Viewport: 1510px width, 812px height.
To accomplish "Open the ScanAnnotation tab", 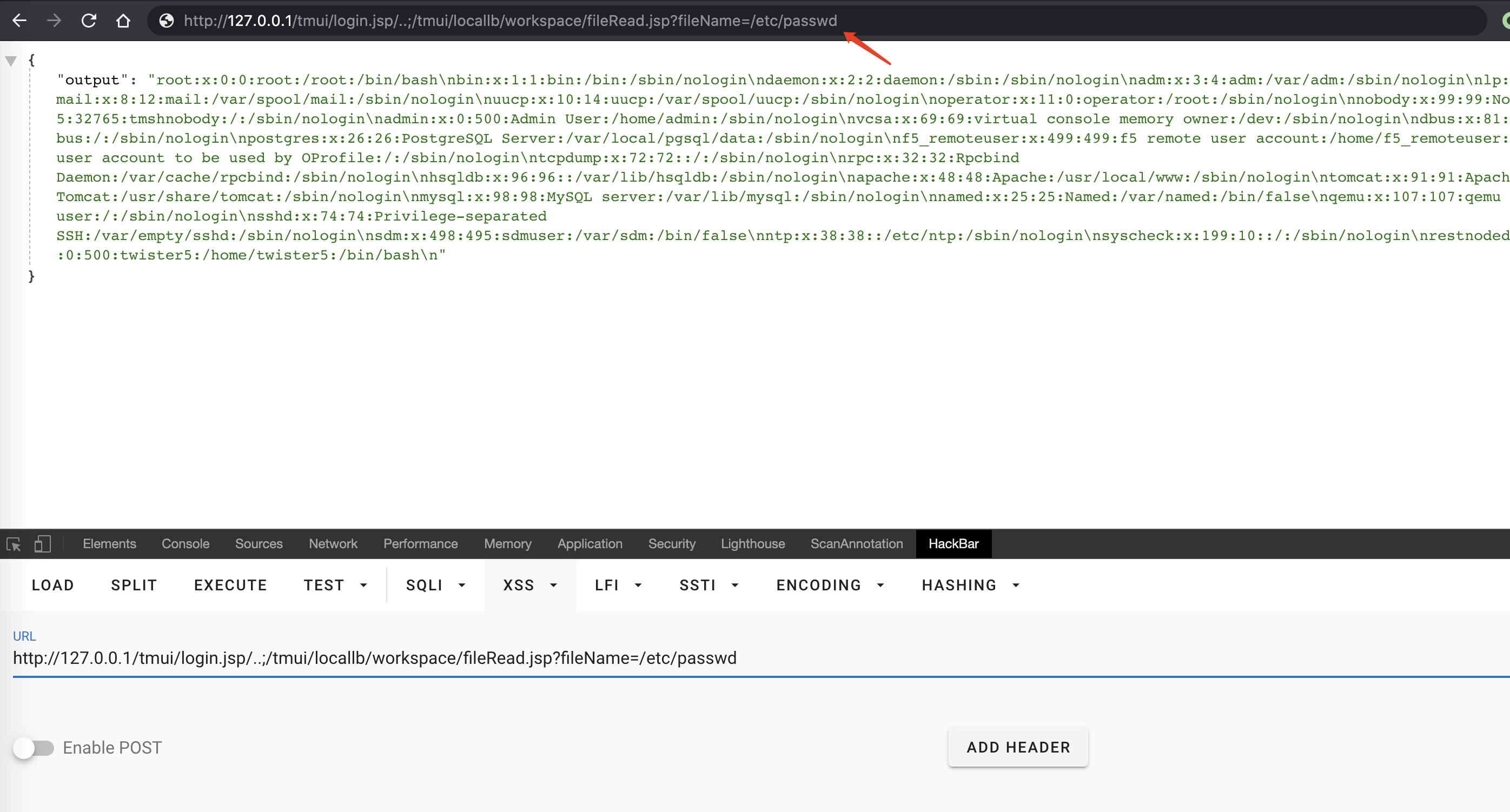I will coord(857,544).
